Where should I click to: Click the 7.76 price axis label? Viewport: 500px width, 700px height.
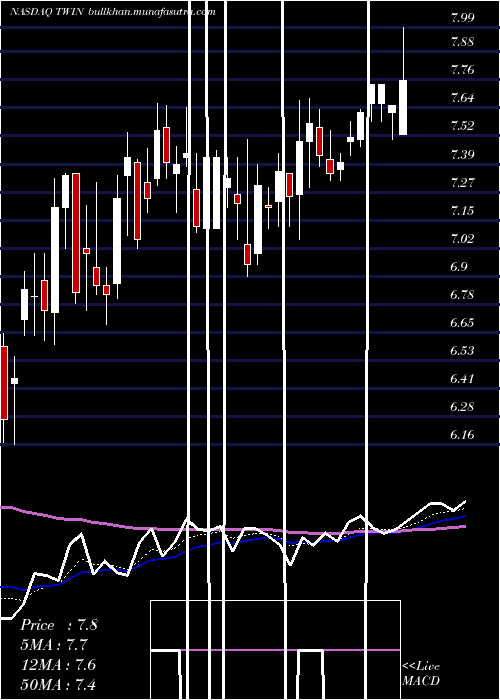tap(462, 70)
